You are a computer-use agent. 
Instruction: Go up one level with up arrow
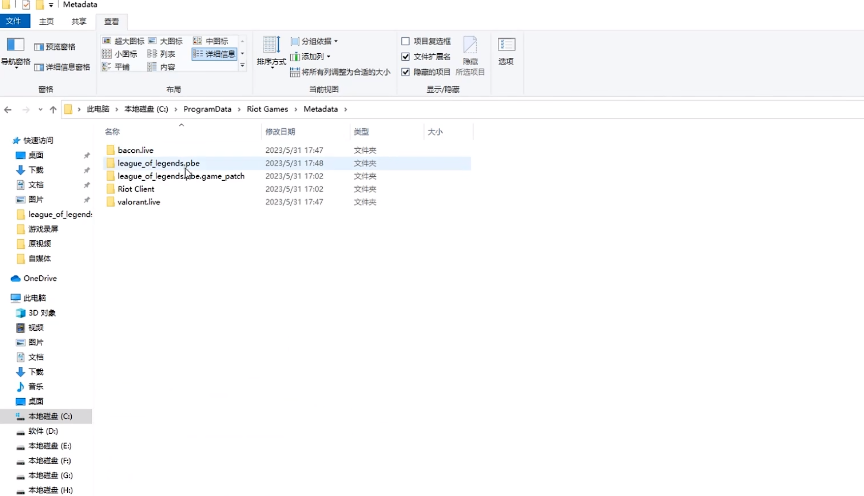point(53,110)
